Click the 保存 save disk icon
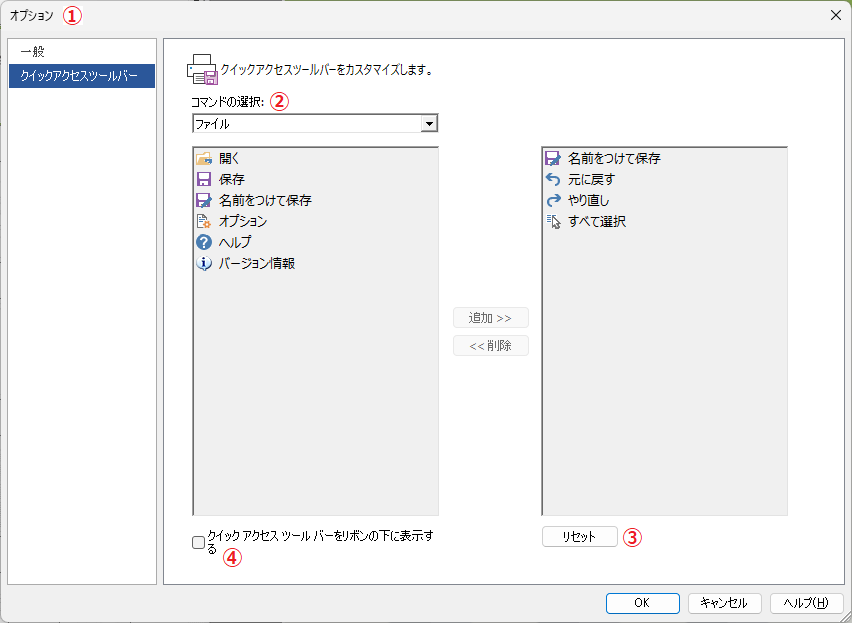The width and height of the screenshot is (852, 623). [x=204, y=178]
